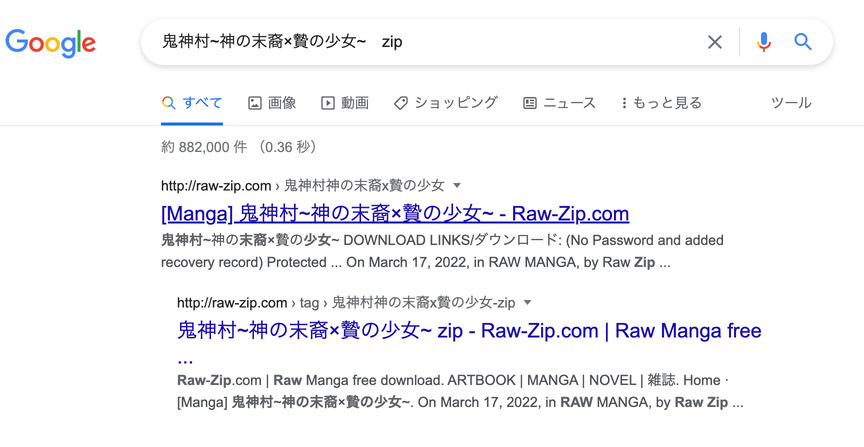864x447 pixels.
Task: Expand the もっと見る menu
Action: coord(661,103)
